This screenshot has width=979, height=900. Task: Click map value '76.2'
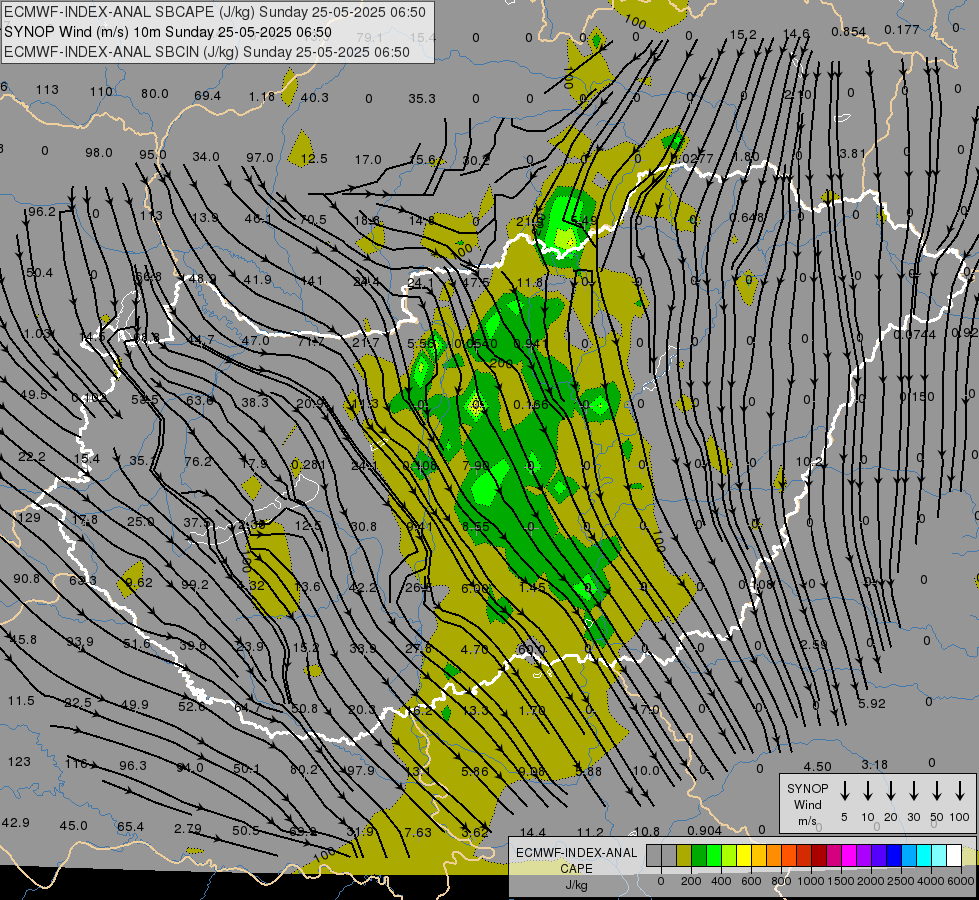(198, 462)
